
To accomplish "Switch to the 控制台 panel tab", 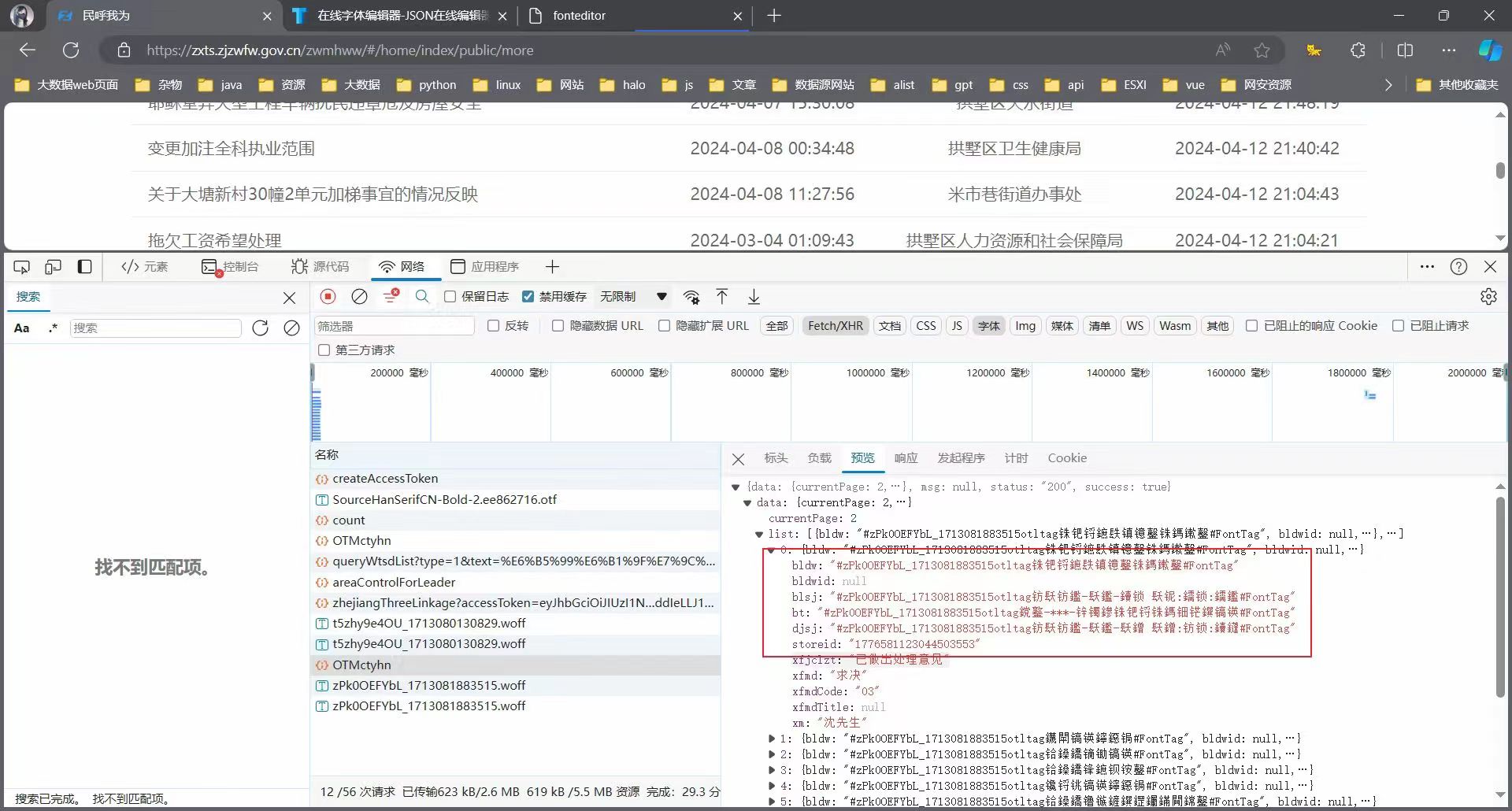I will [x=230, y=267].
